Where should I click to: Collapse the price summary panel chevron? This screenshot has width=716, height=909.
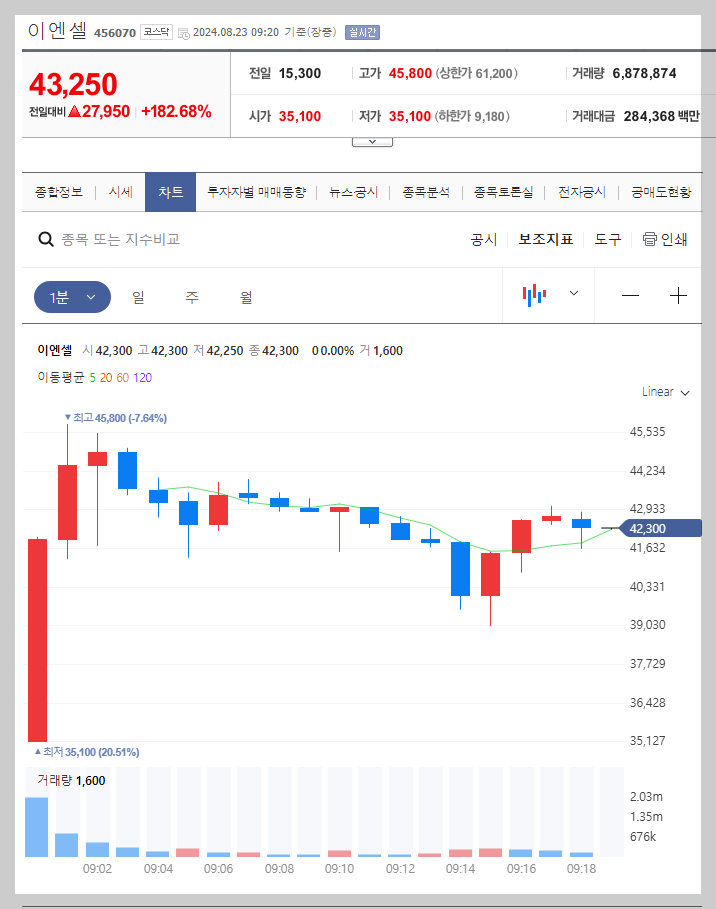[372, 140]
